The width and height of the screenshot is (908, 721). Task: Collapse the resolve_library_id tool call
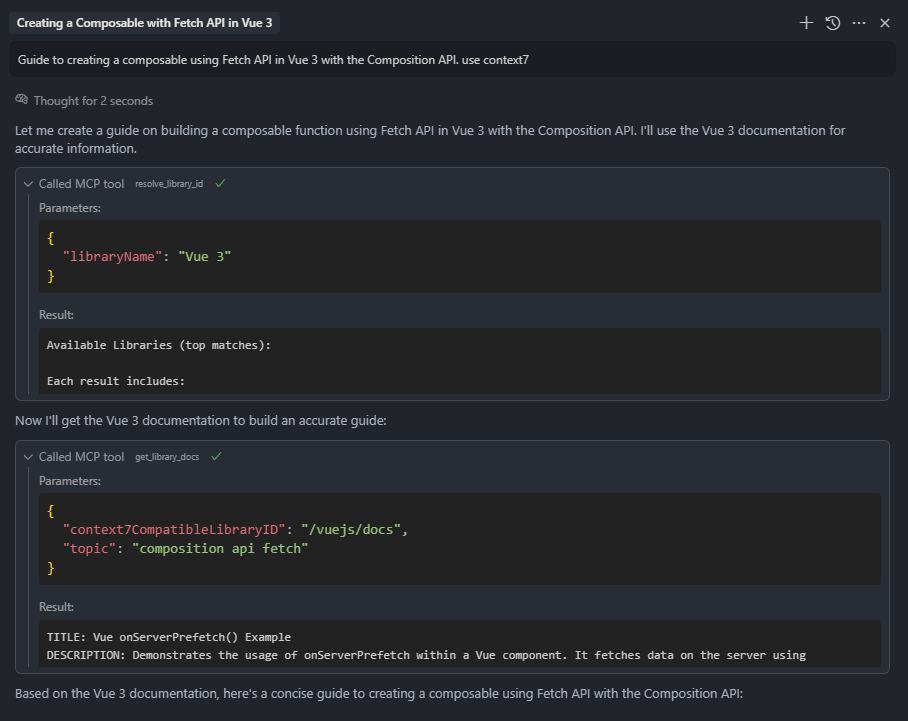(28, 184)
